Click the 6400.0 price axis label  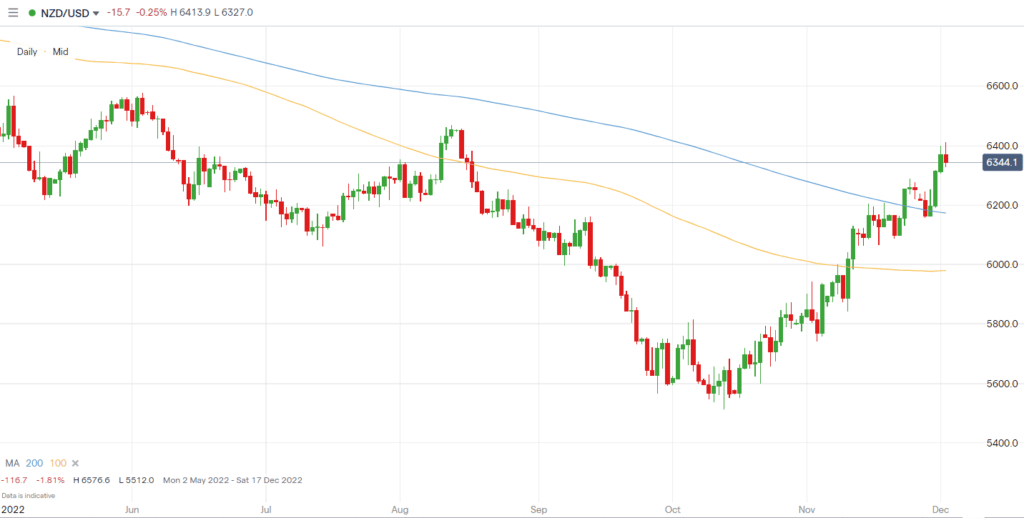(x=1002, y=146)
